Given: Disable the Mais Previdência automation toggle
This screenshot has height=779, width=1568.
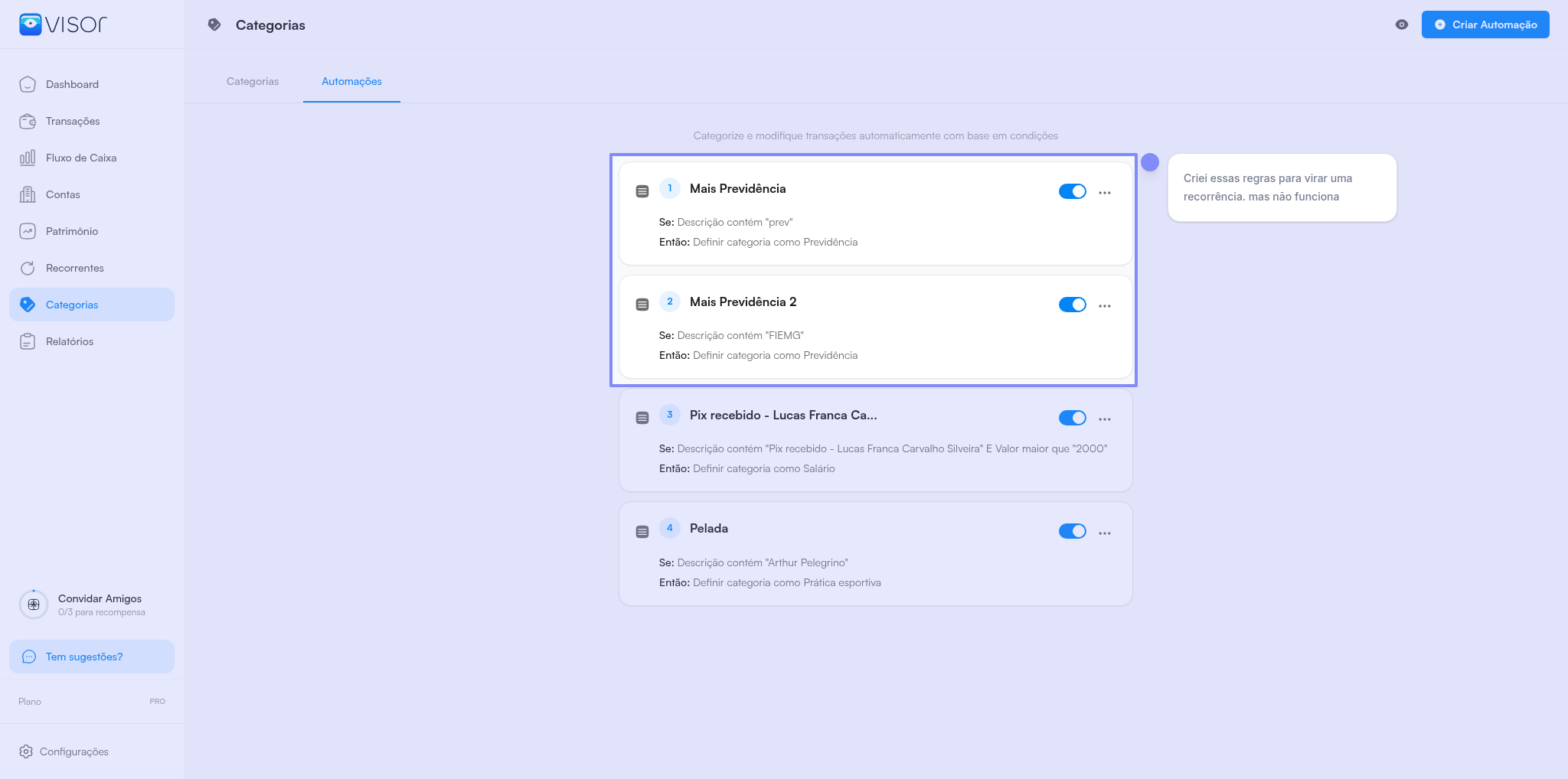Looking at the screenshot, I should tap(1072, 191).
